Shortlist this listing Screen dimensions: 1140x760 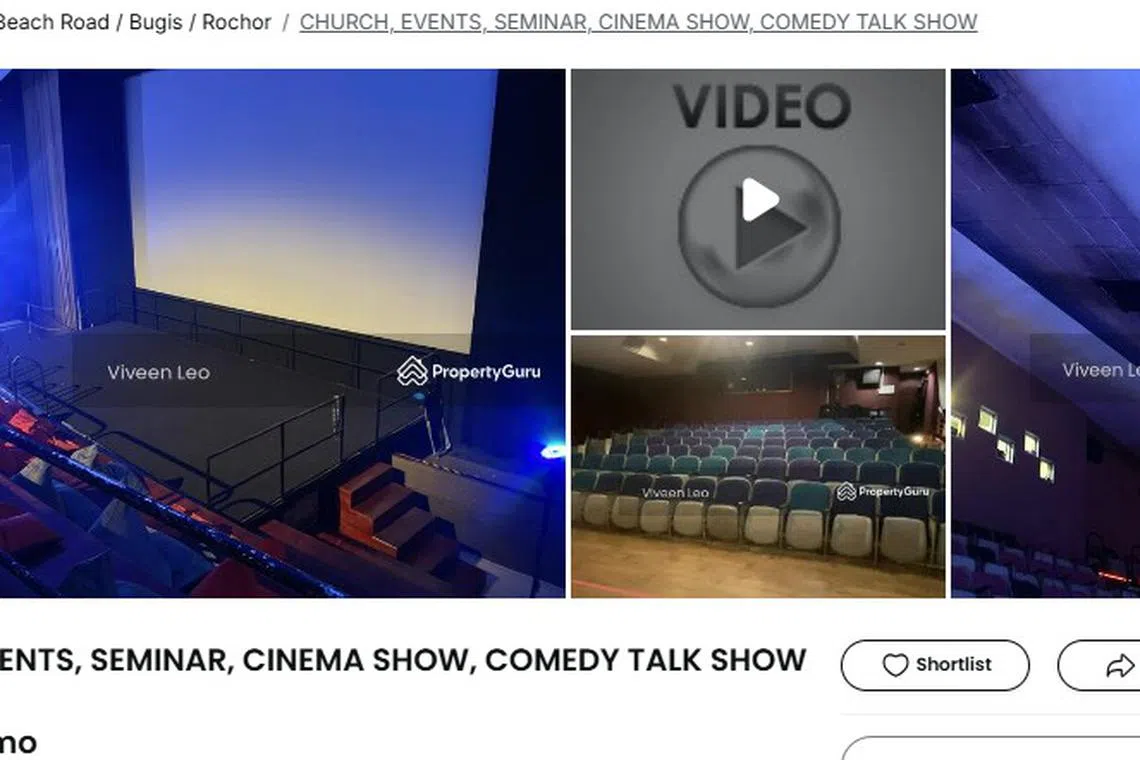coord(935,665)
